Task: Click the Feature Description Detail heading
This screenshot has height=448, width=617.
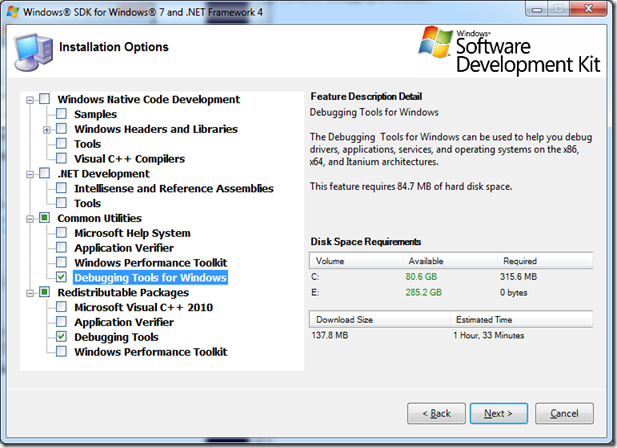Action: [366, 96]
